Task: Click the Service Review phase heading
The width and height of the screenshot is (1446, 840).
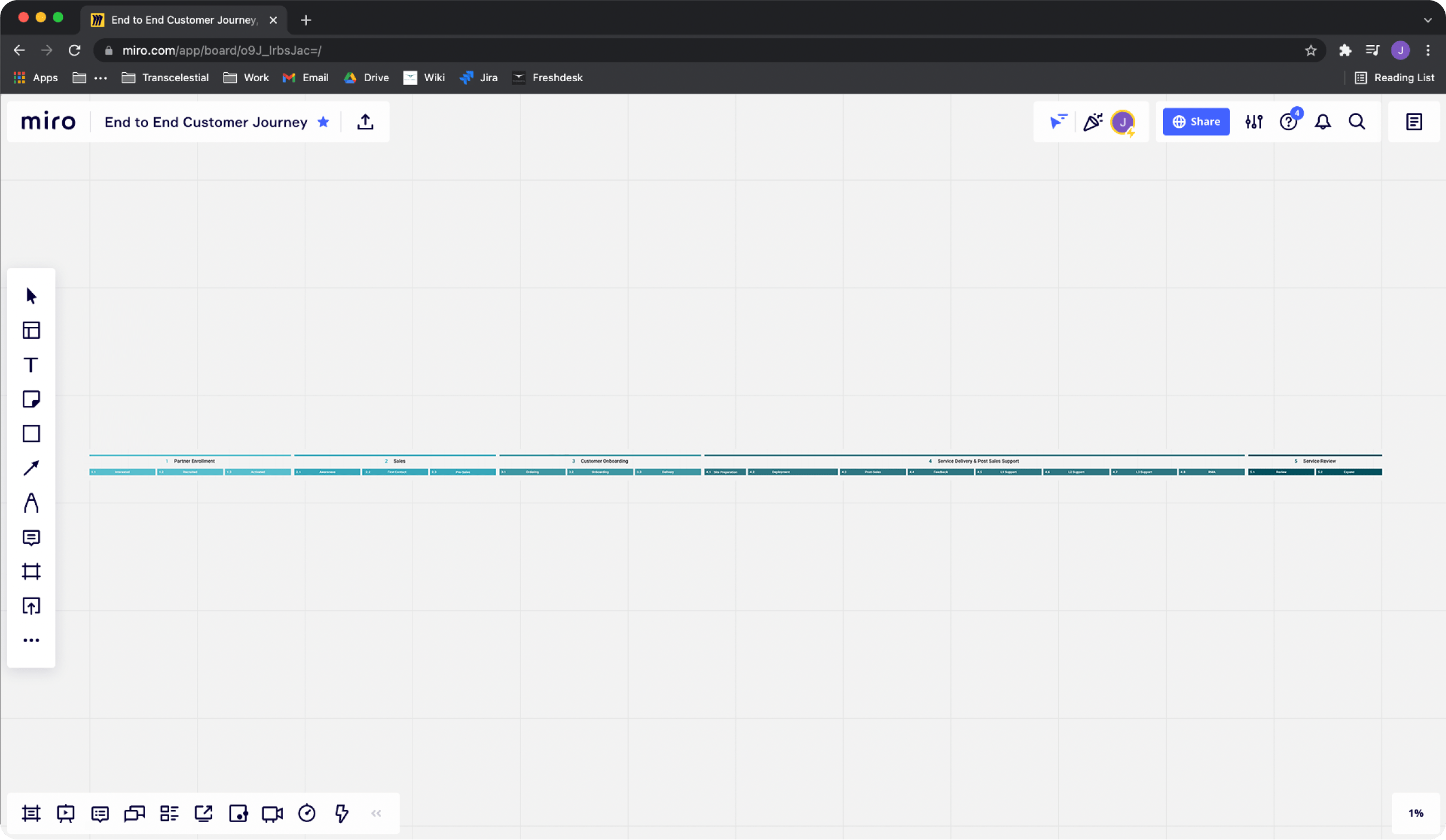Action: point(1319,461)
